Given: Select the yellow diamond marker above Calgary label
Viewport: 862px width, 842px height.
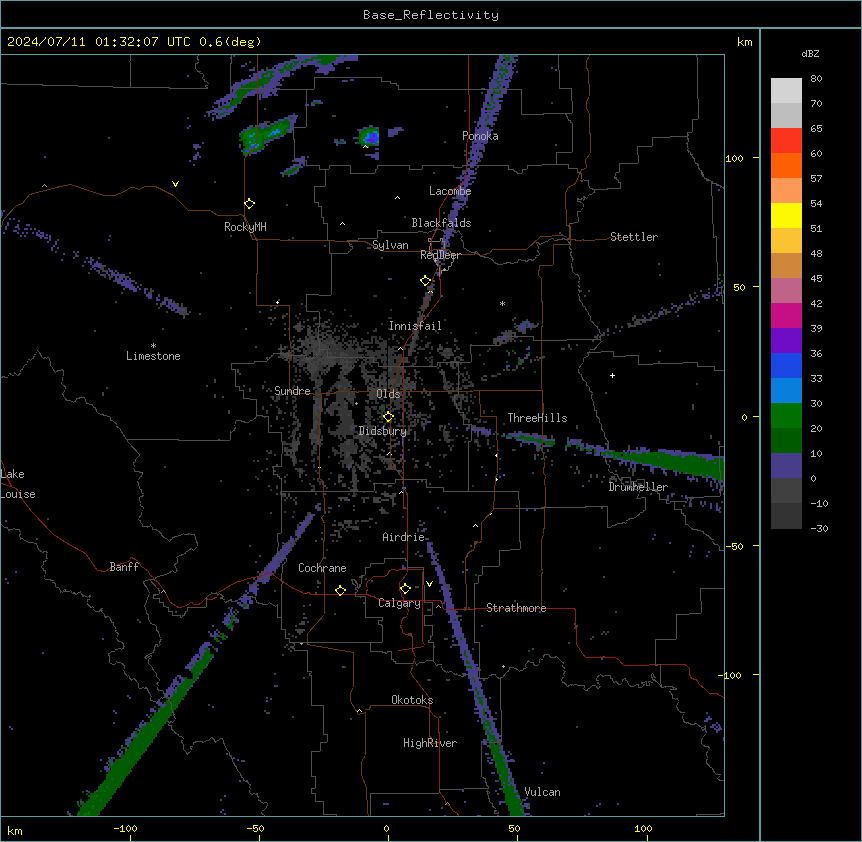Looking at the screenshot, I should click(405, 589).
